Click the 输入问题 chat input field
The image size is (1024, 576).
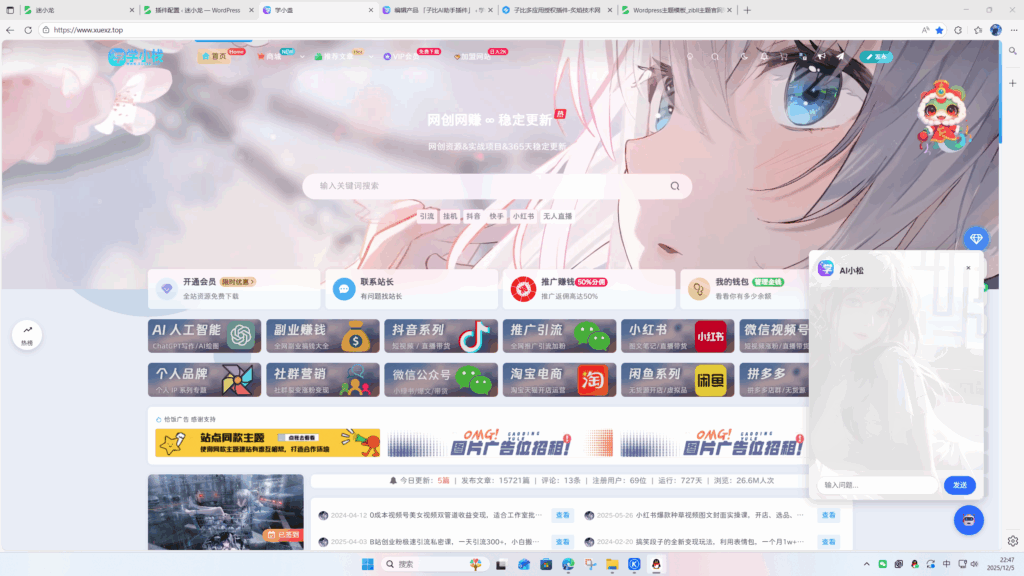[877, 485]
